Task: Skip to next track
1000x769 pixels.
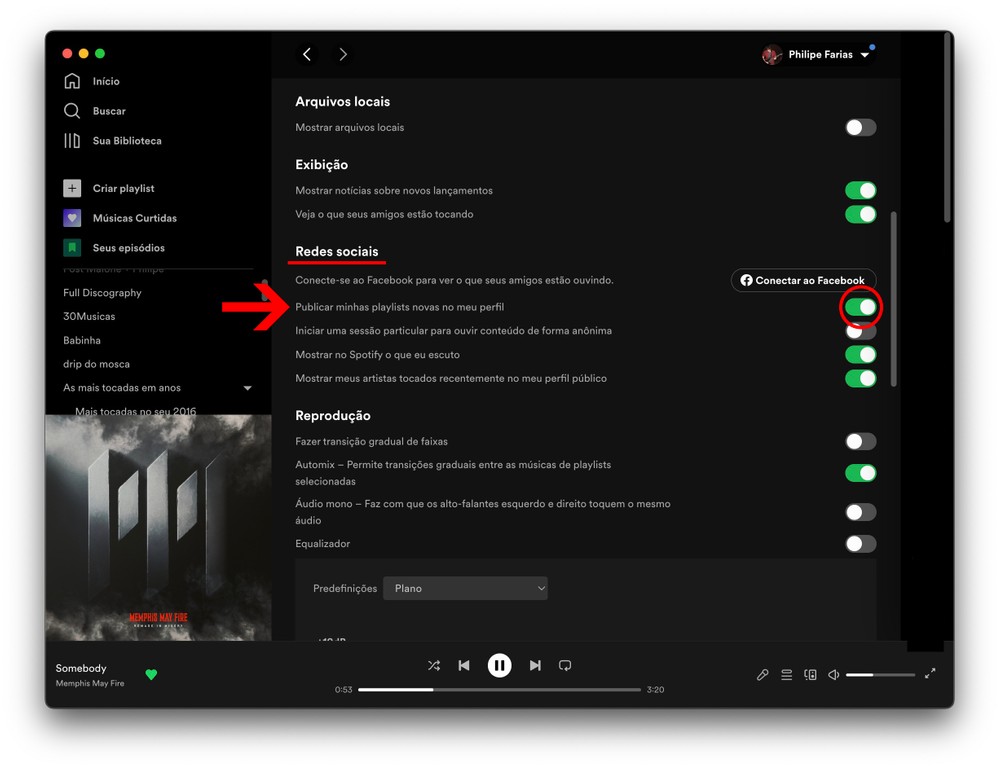Action: (535, 665)
